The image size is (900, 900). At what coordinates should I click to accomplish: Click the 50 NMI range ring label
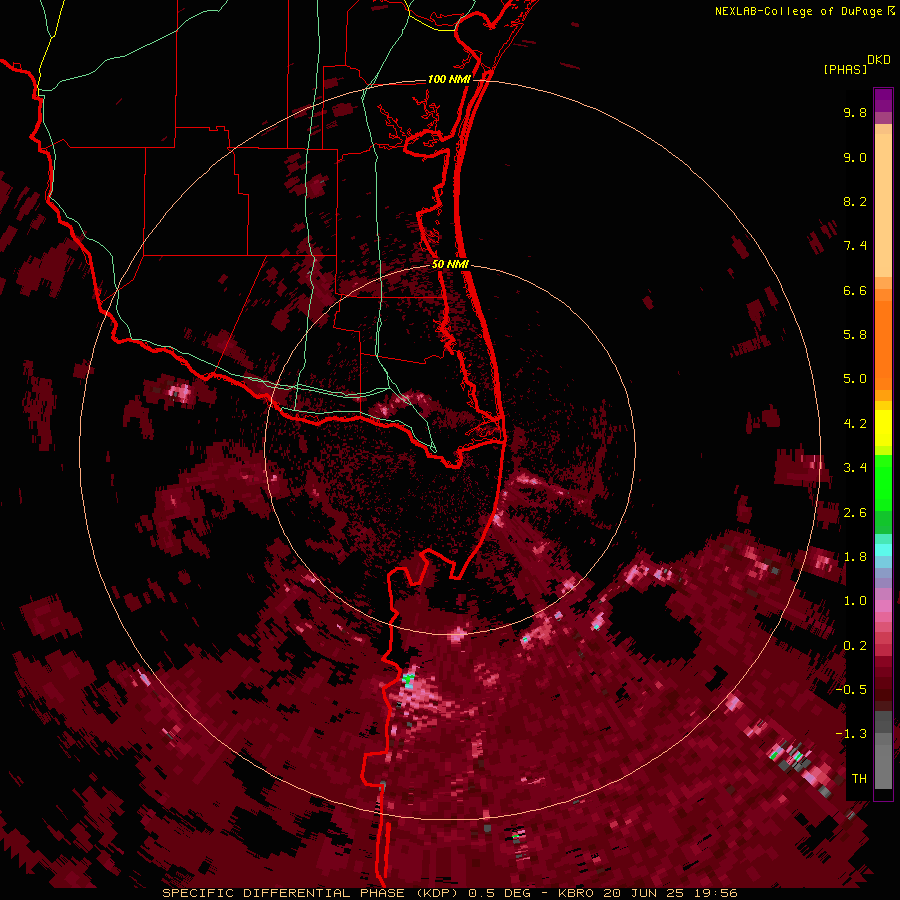pos(450,264)
